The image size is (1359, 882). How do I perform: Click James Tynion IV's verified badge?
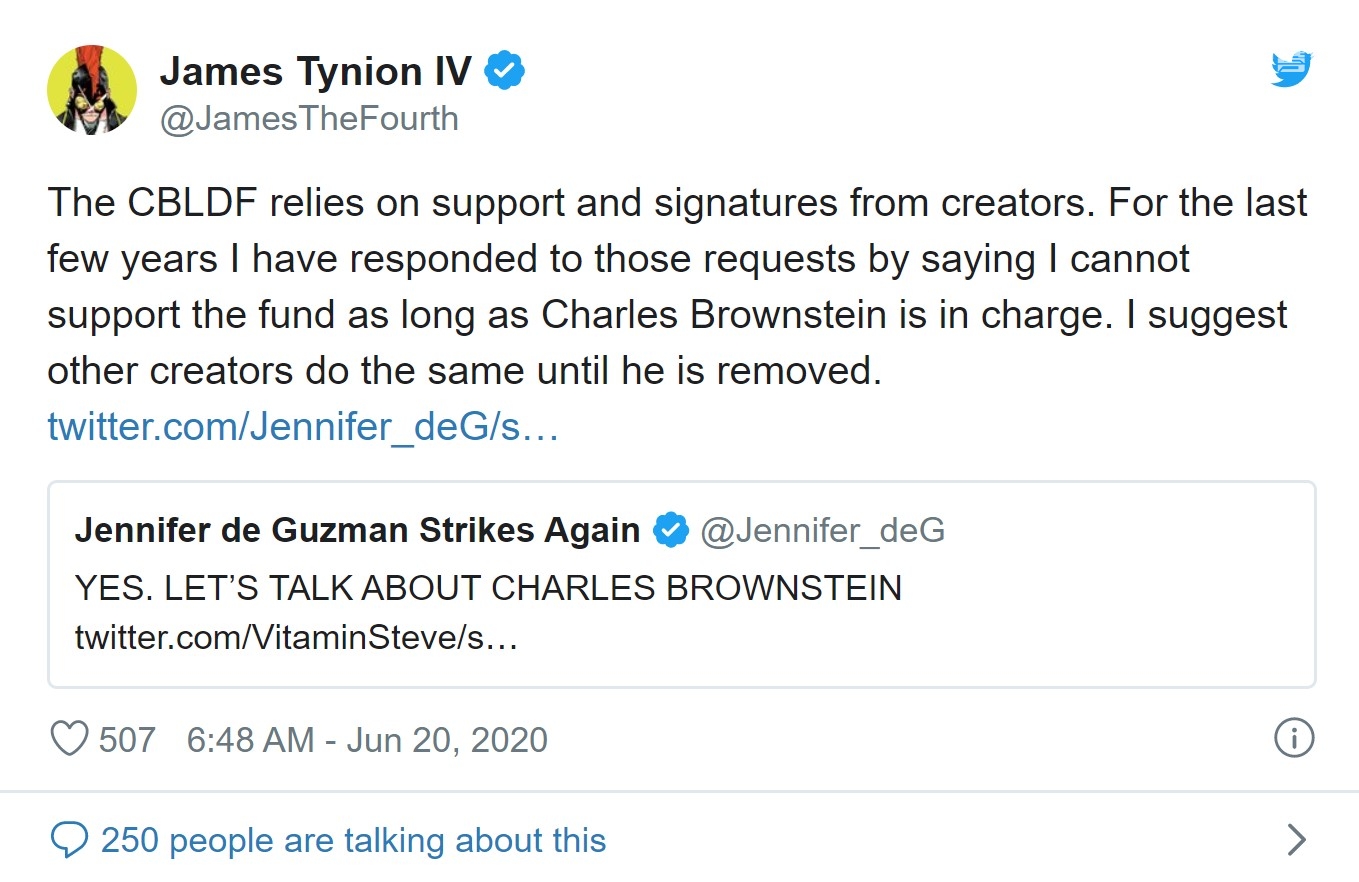[x=505, y=72]
